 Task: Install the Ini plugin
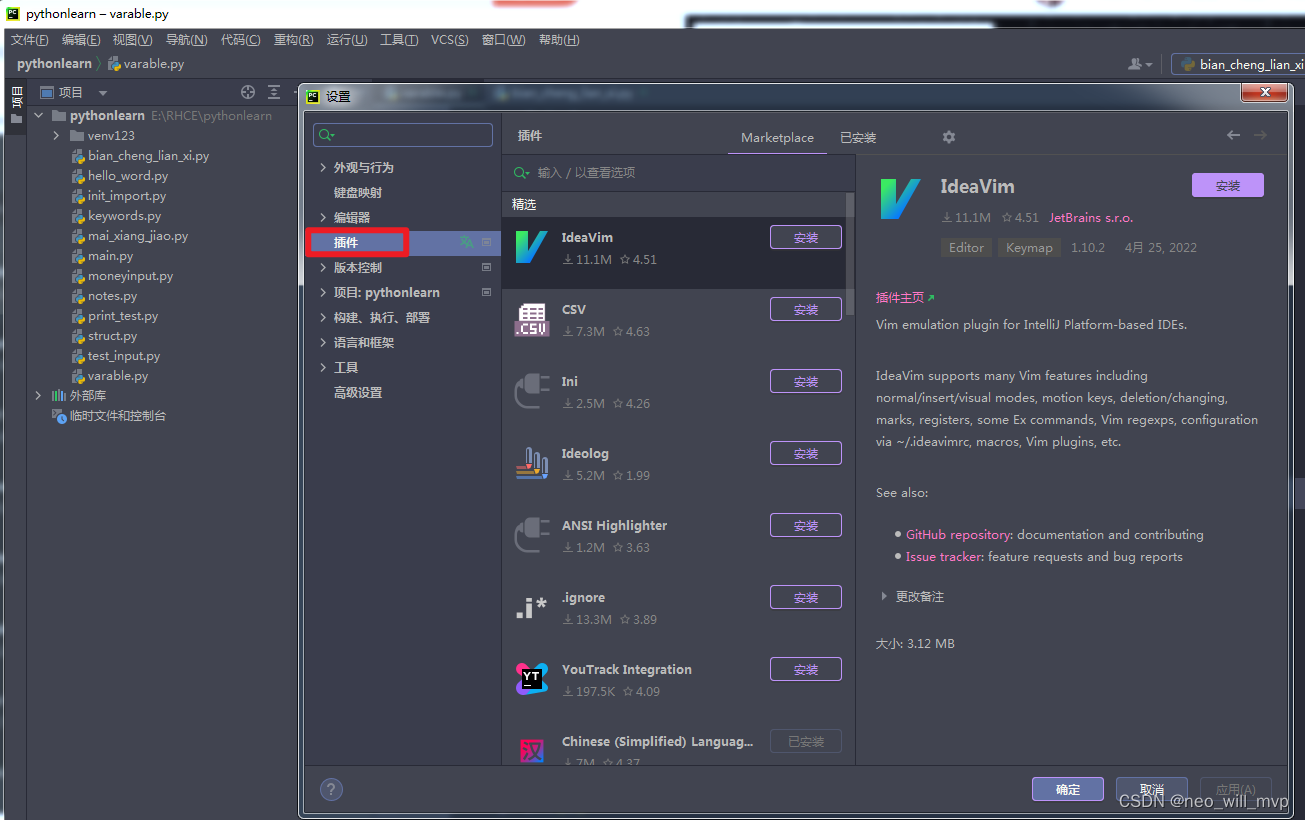[805, 381]
